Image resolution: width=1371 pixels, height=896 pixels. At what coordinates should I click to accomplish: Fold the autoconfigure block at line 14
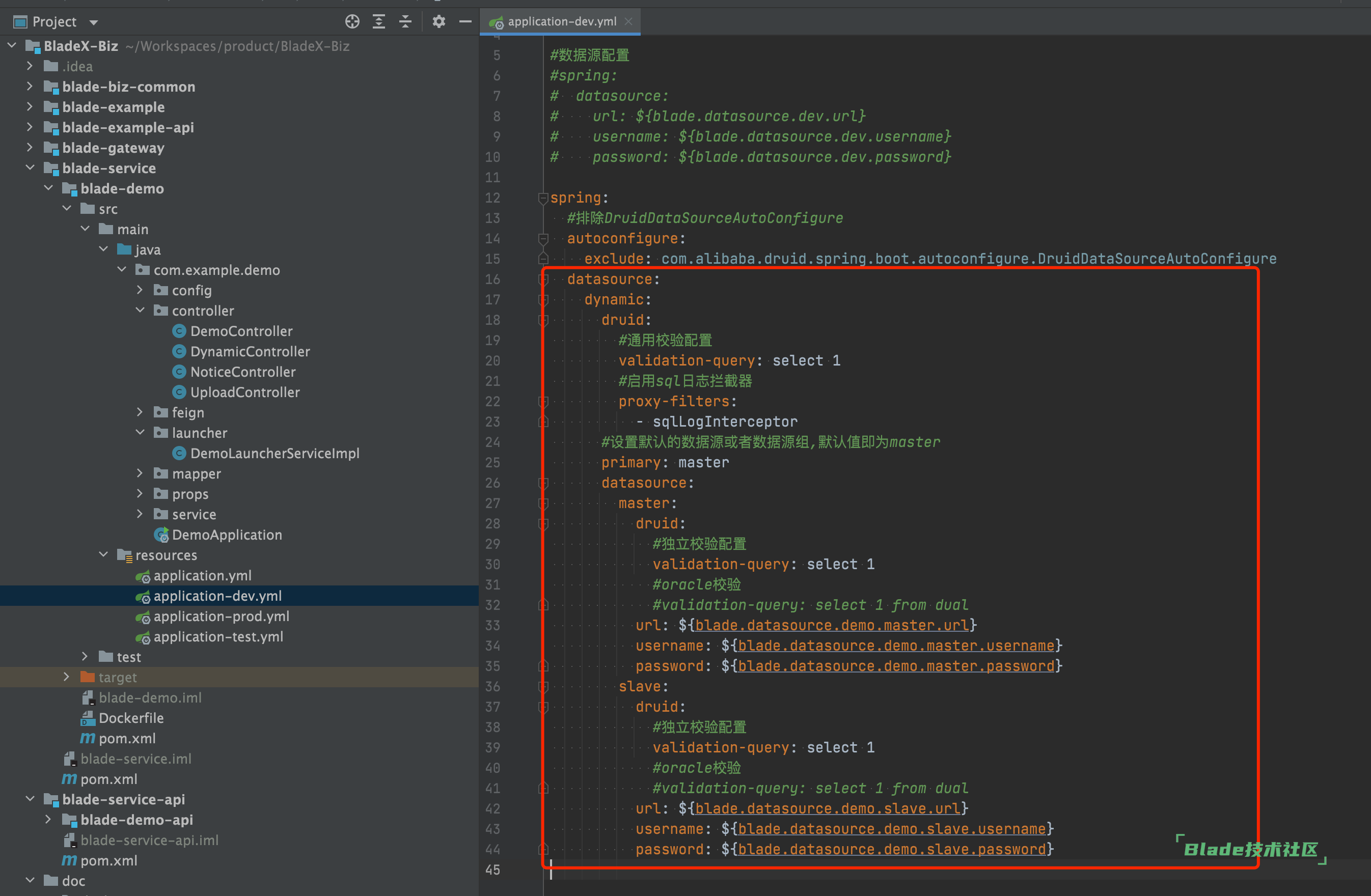click(542, 238)
